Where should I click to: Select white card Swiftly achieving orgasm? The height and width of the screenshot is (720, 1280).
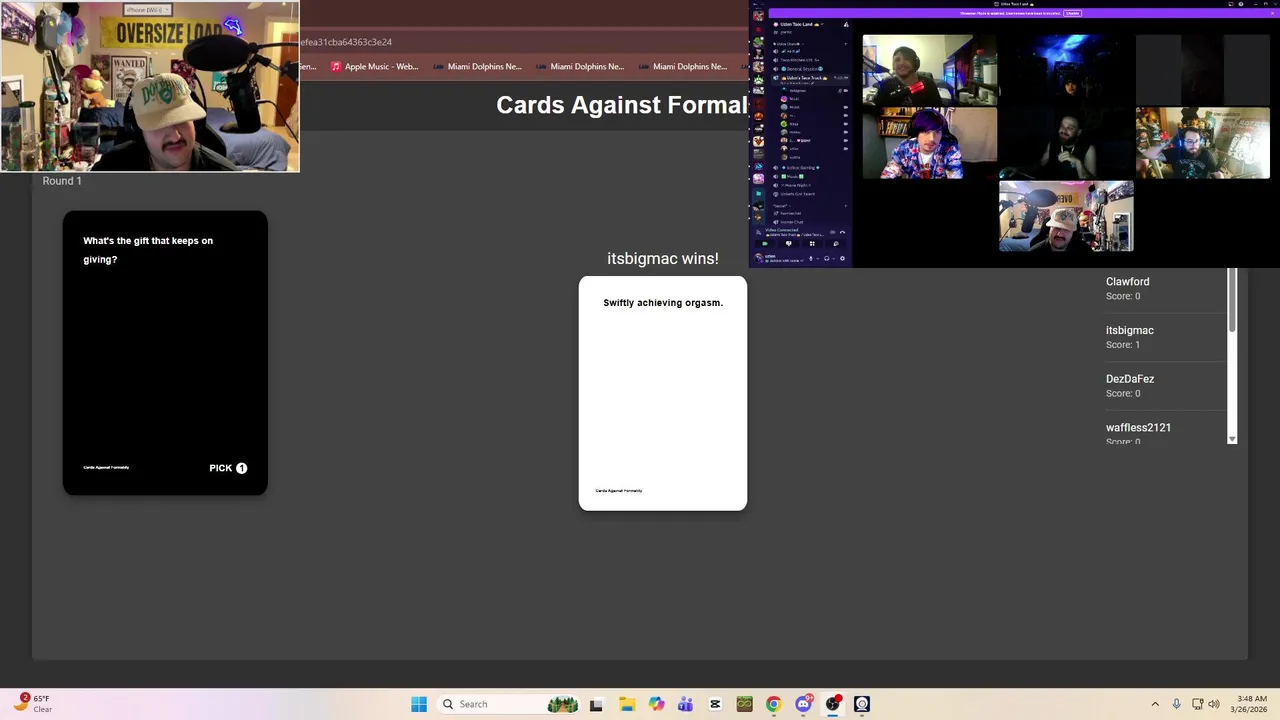tap(663, 393)
